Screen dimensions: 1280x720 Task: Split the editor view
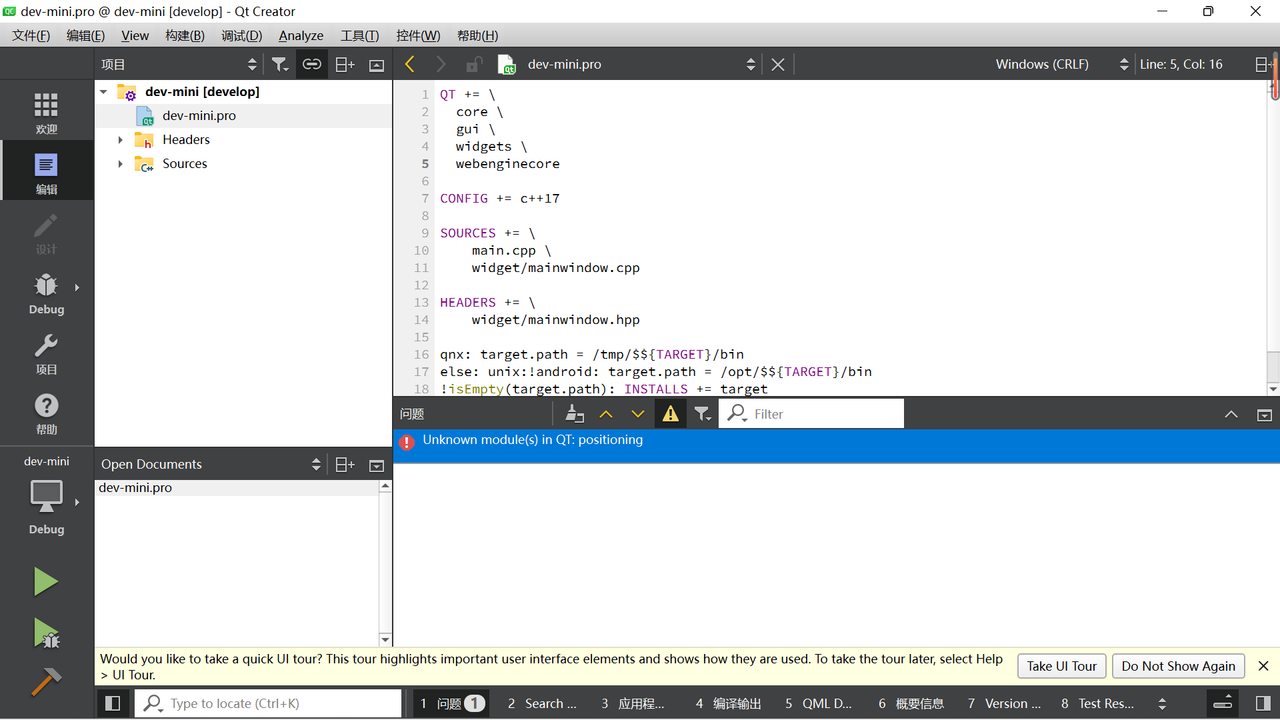tap(1264, 64)
